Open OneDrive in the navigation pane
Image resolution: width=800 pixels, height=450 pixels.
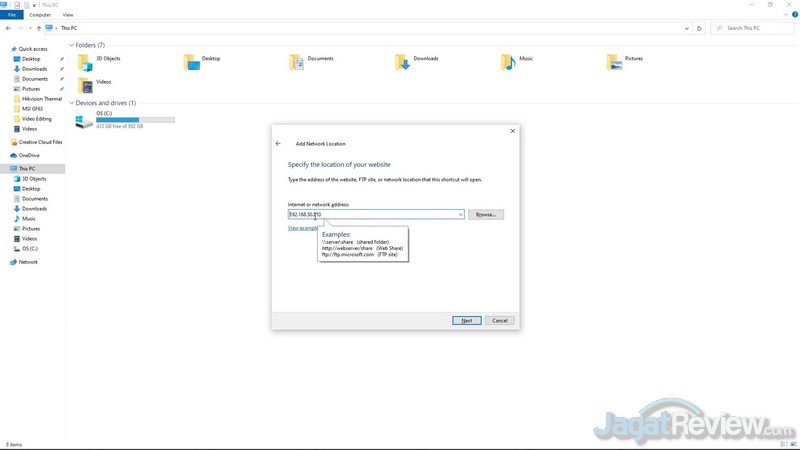tap(29, 155)
